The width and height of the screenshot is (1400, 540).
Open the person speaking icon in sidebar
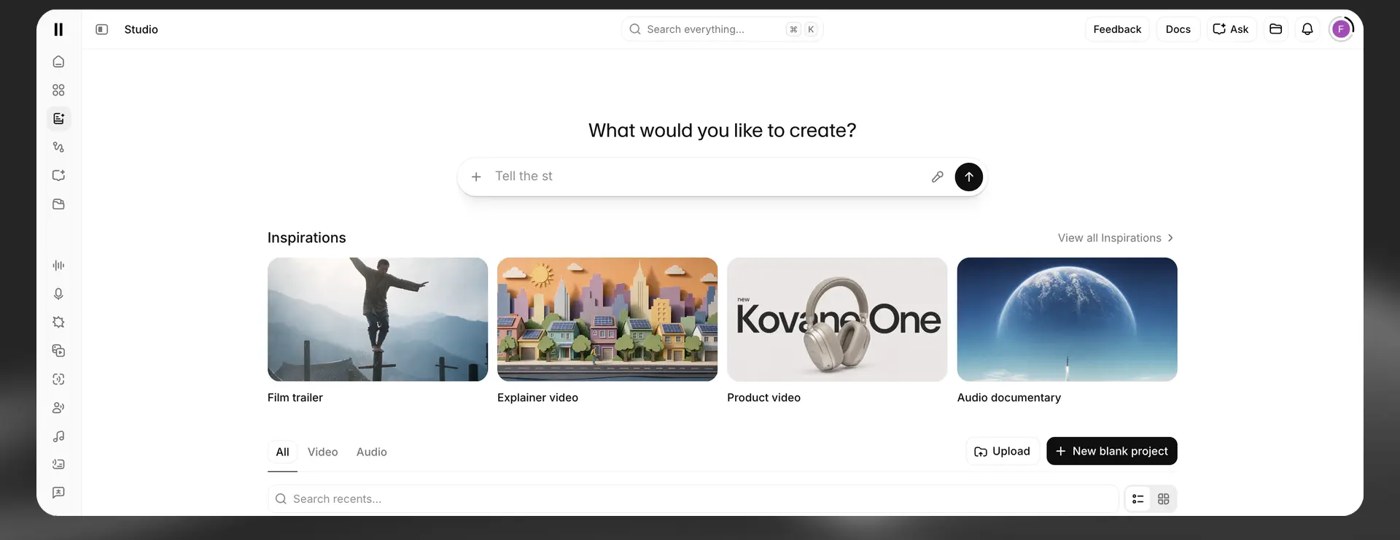pyautogui.click(x=58, y=408)
